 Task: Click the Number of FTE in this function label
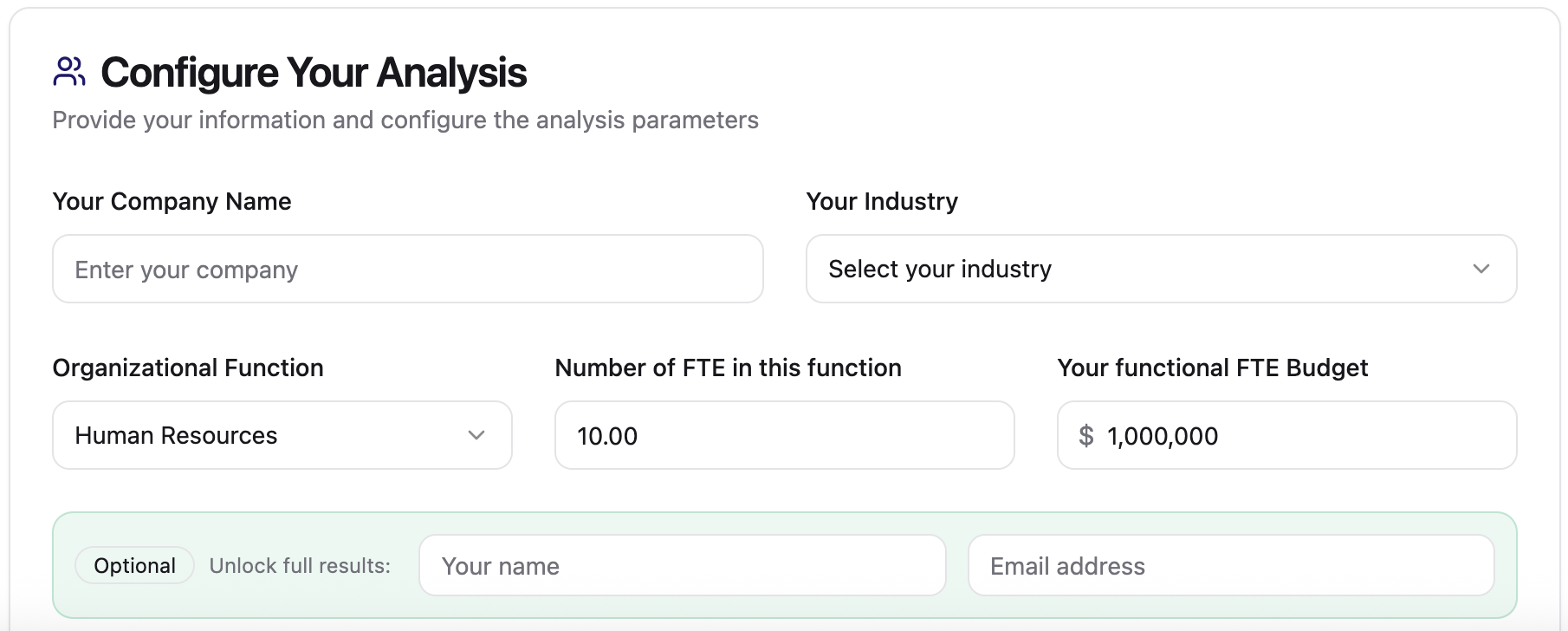point(728,368)
